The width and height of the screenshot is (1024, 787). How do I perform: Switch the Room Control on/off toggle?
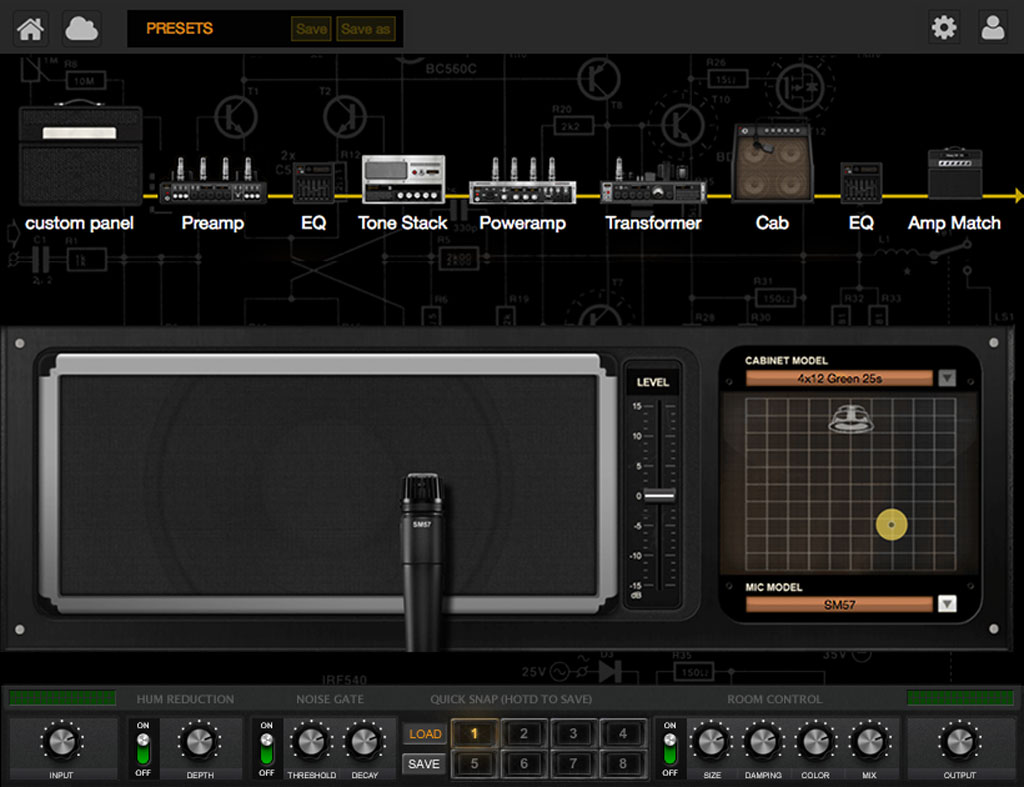[670, 746]
